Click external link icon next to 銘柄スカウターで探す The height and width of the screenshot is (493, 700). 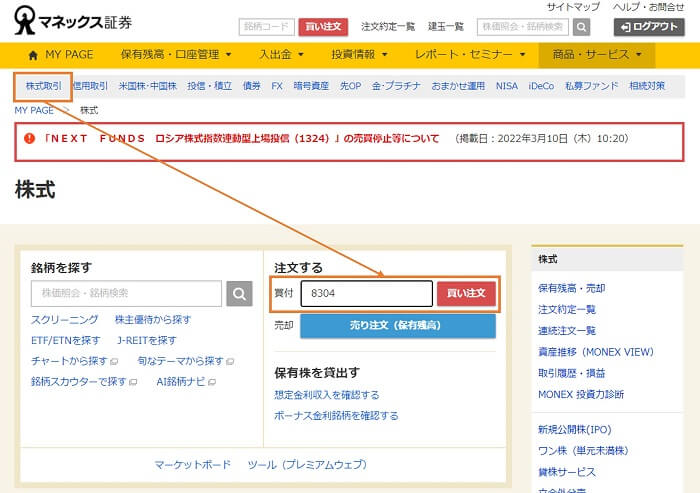[133, 382]
